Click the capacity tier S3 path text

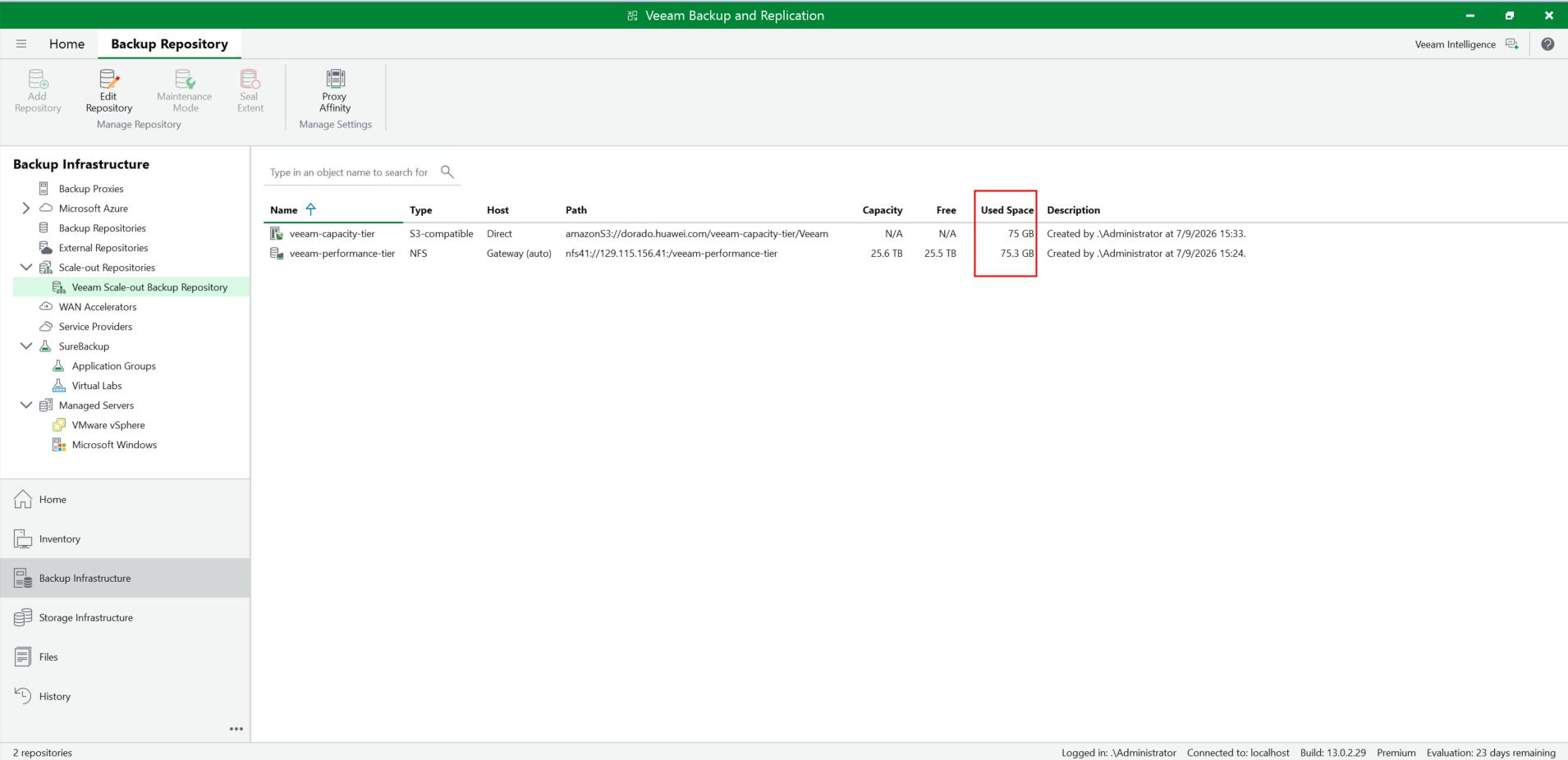point(697,234)
